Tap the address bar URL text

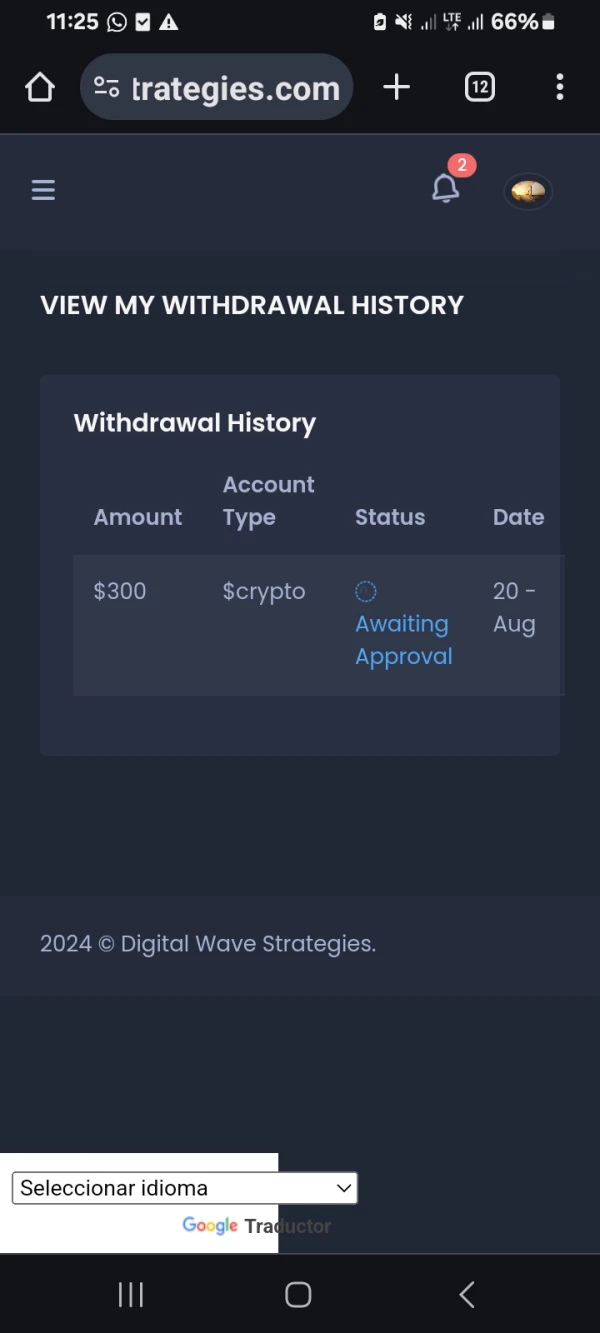coord(236,89)
